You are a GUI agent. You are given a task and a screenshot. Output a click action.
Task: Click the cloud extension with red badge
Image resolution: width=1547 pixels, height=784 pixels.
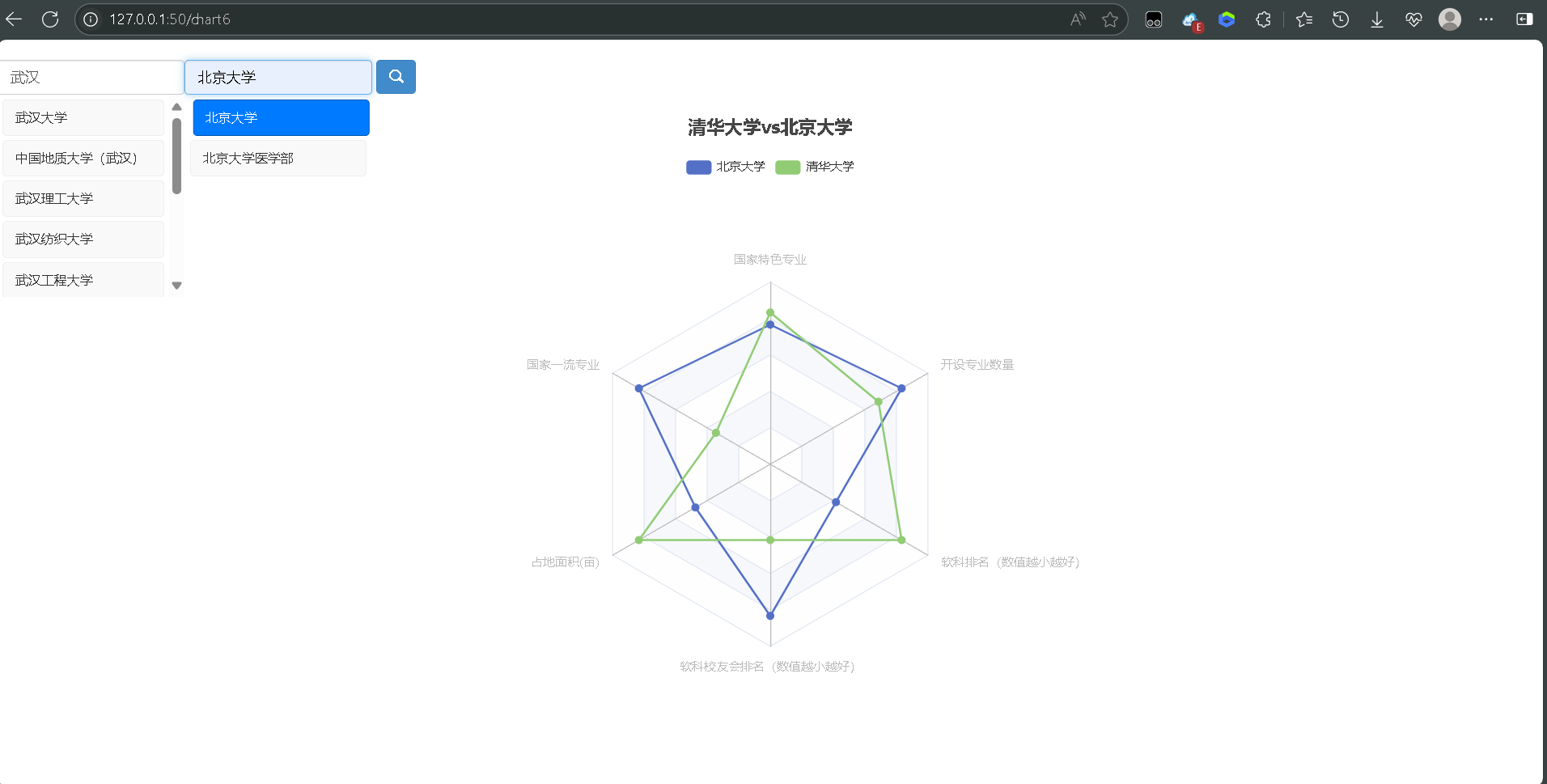point(1192,21)
